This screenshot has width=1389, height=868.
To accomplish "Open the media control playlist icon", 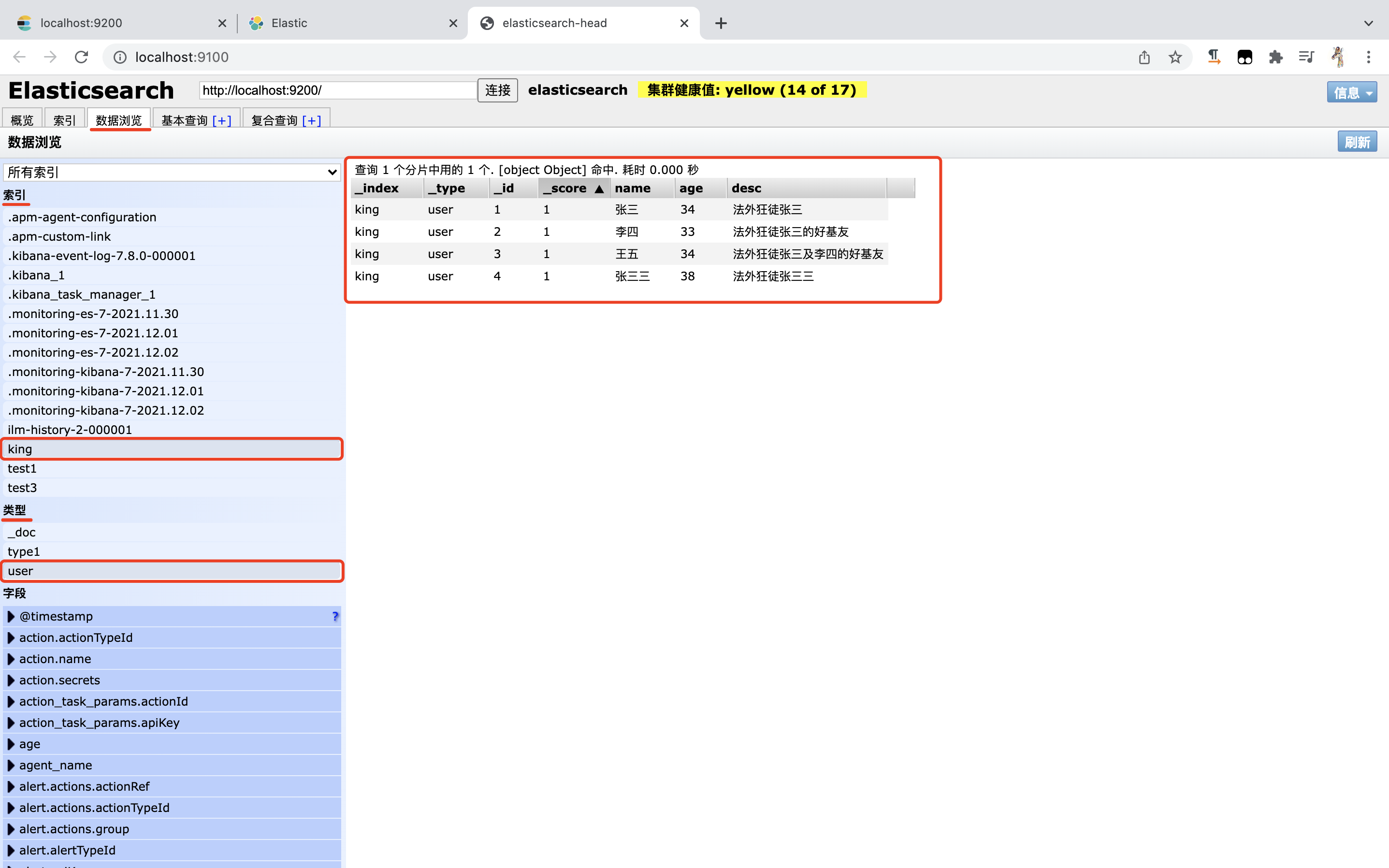I will click(1306, 57).
